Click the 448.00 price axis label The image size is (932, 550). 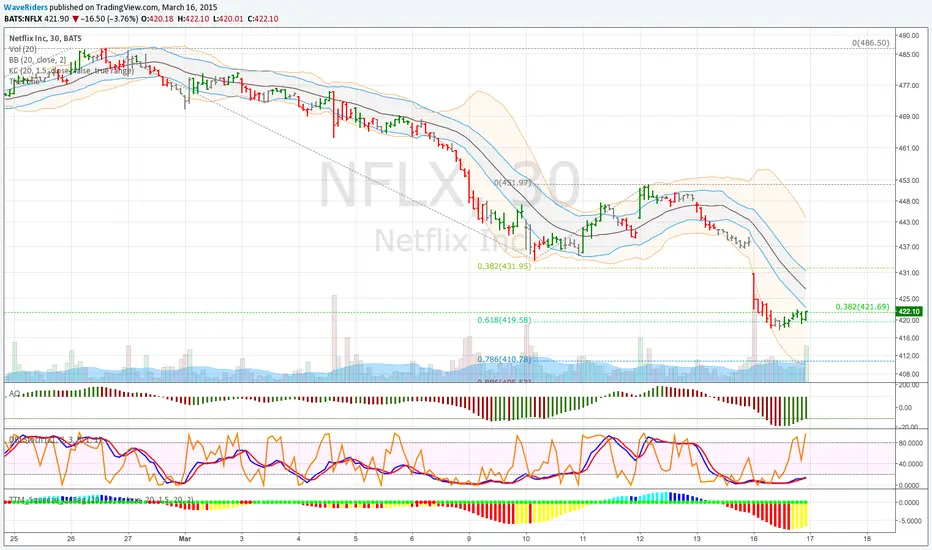point(909,201)
